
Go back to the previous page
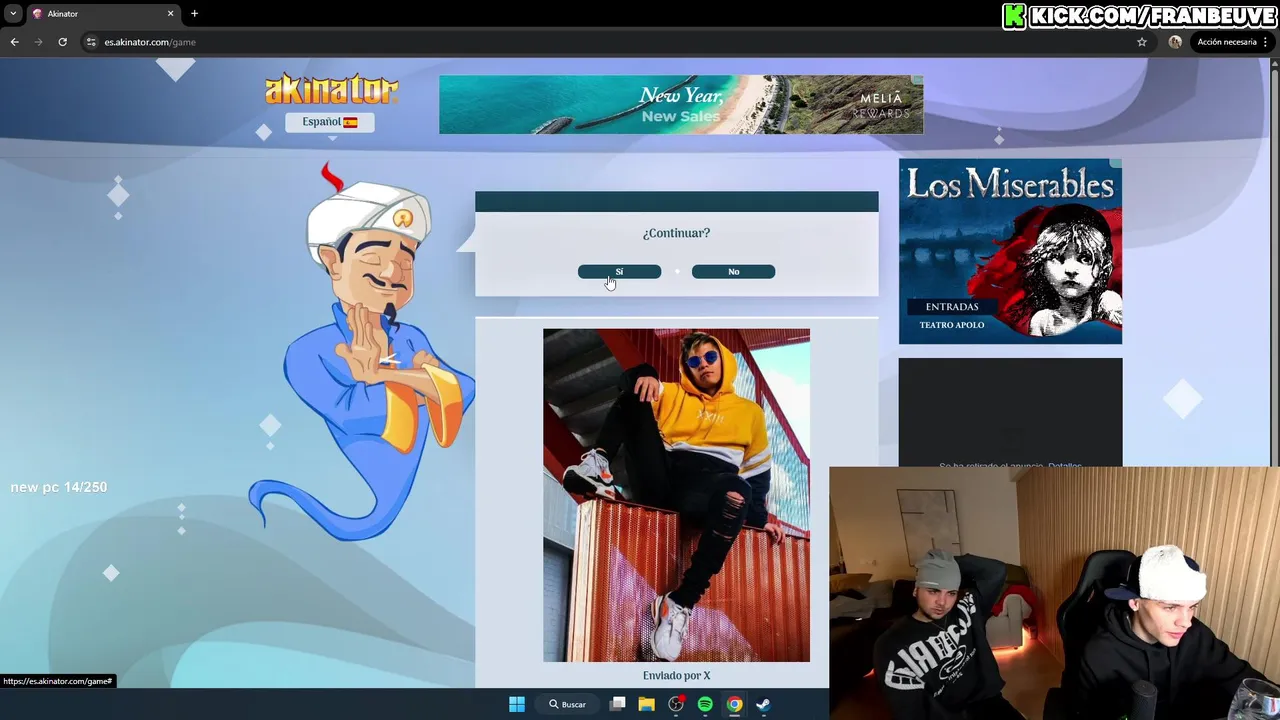tap(14, 42)
